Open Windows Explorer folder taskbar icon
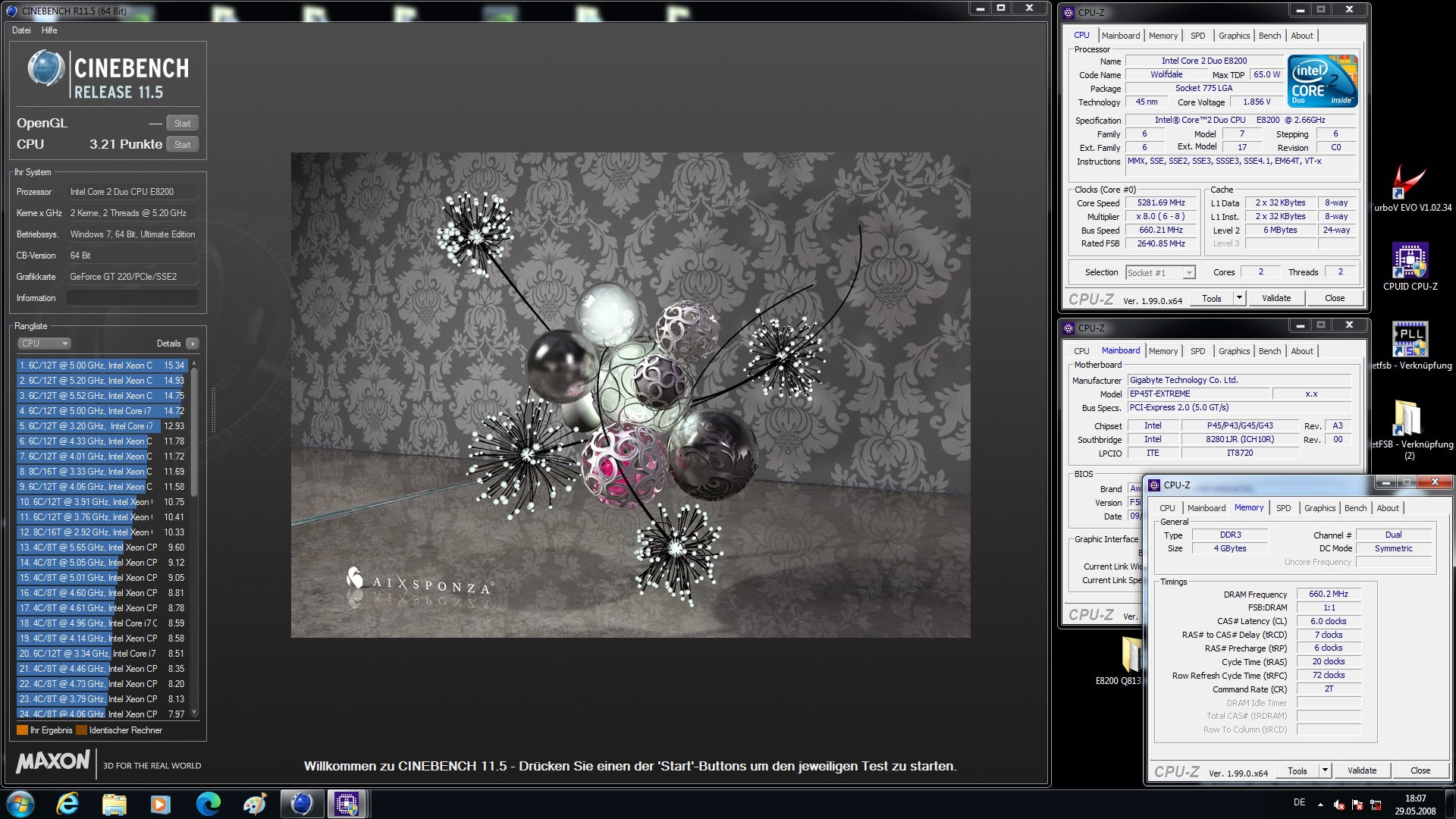The width and height of the screenshot is (1456, 819). [x=115, y=804]
